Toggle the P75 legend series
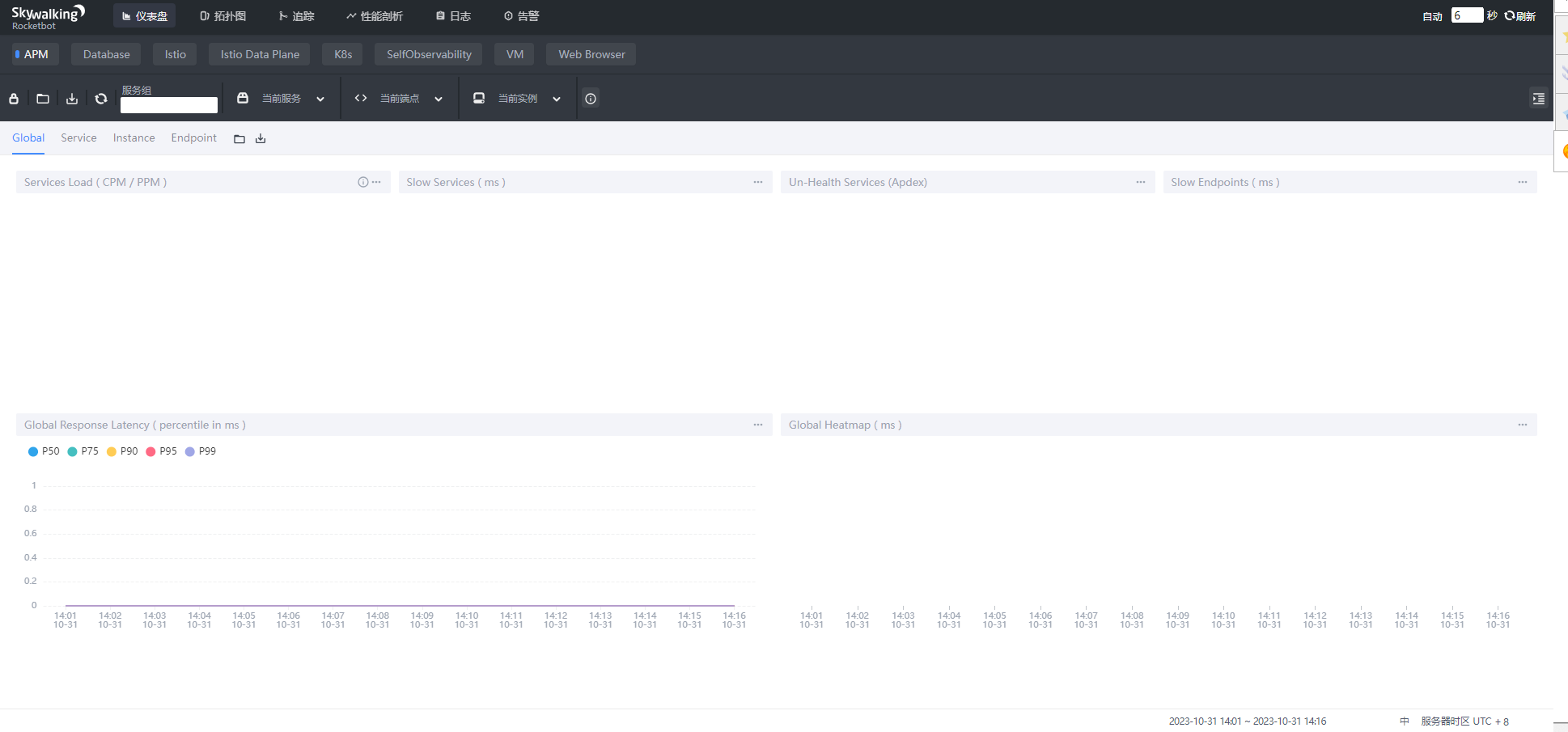 (x=83, y=451)
